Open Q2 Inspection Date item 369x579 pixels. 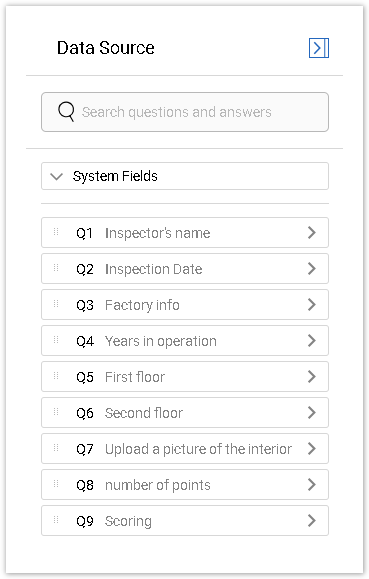185,268
